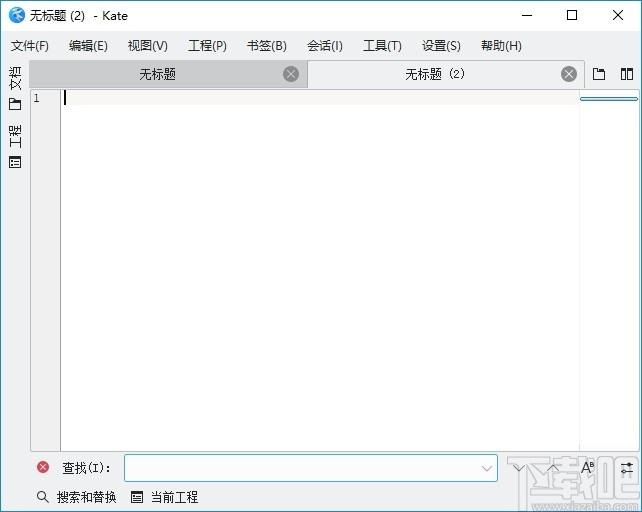
Task: Click the quick open document icon beside the tabs
Action: click(x=599, y=74)
